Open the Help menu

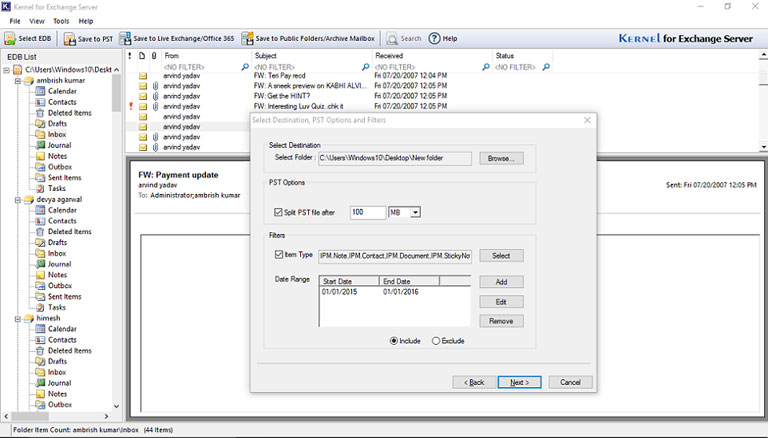point(86,21)
